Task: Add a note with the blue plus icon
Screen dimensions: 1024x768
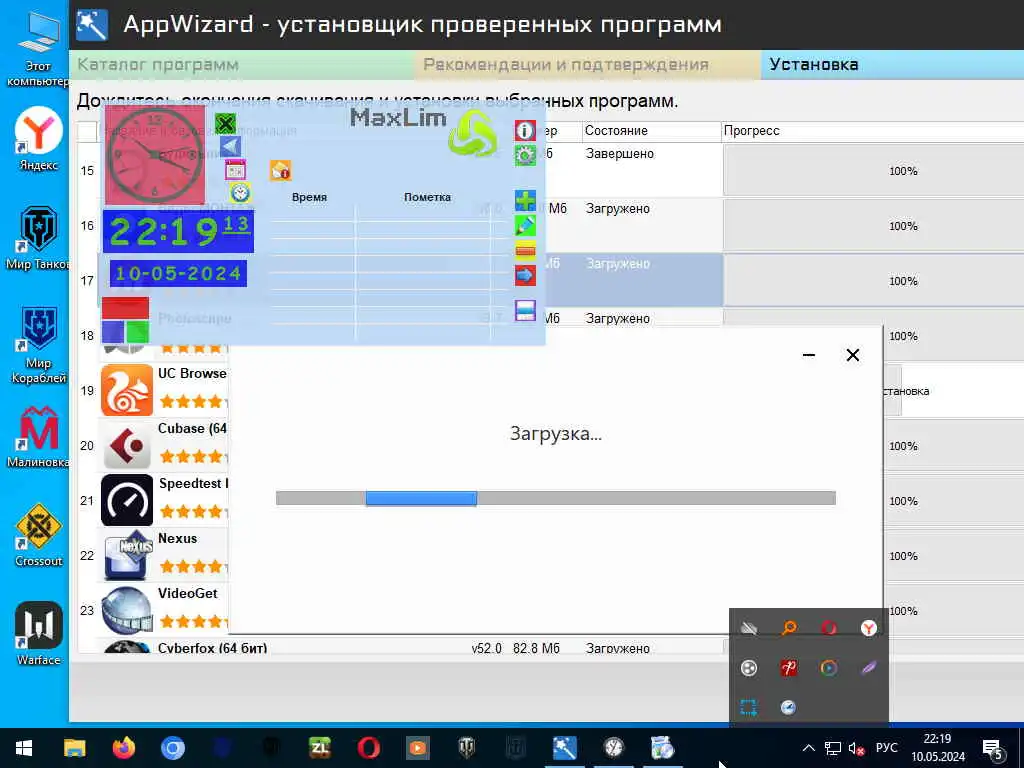Action: pyautogui.click(x=525, y=200)
